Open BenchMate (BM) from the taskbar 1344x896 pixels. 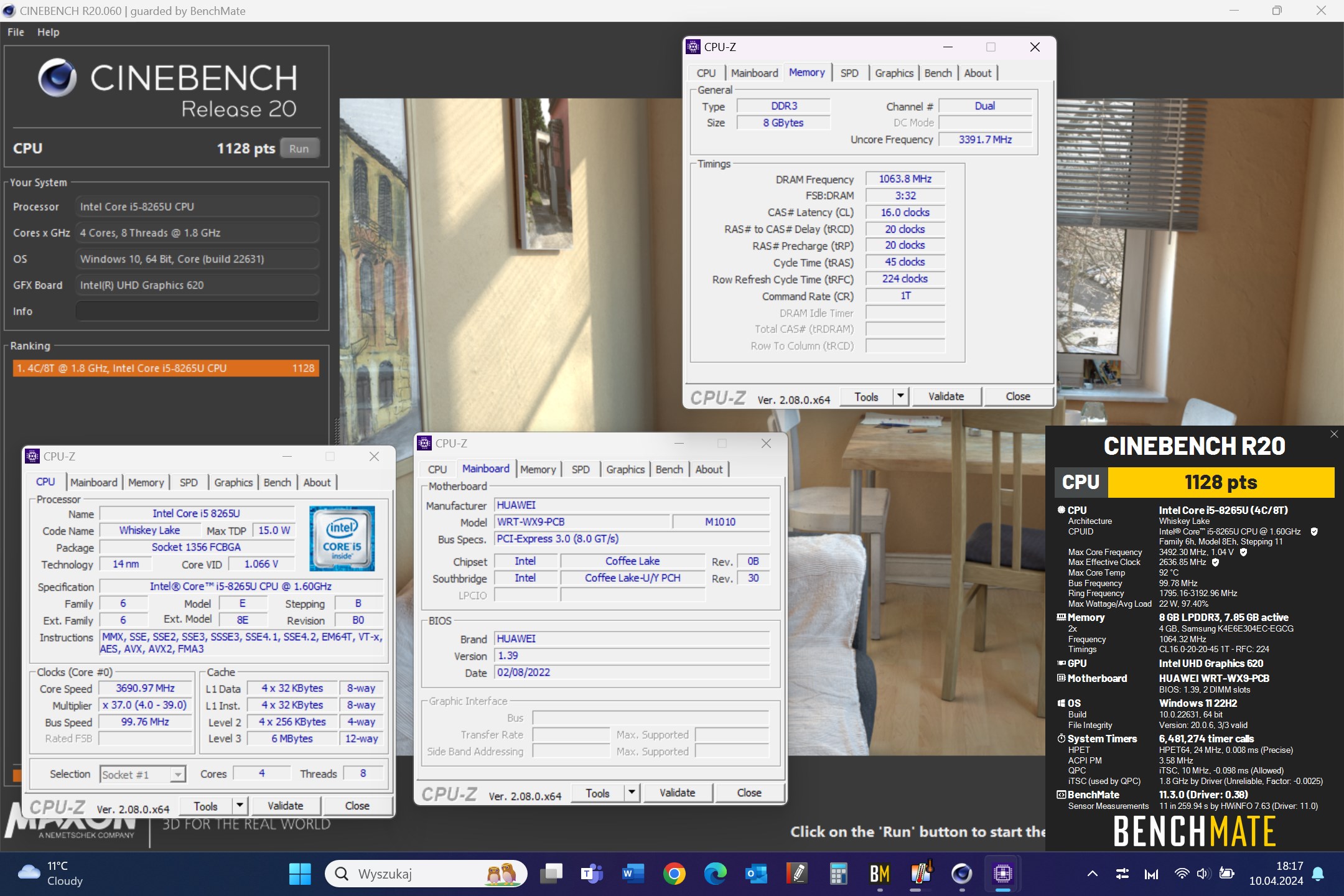(x=880, y=874)
